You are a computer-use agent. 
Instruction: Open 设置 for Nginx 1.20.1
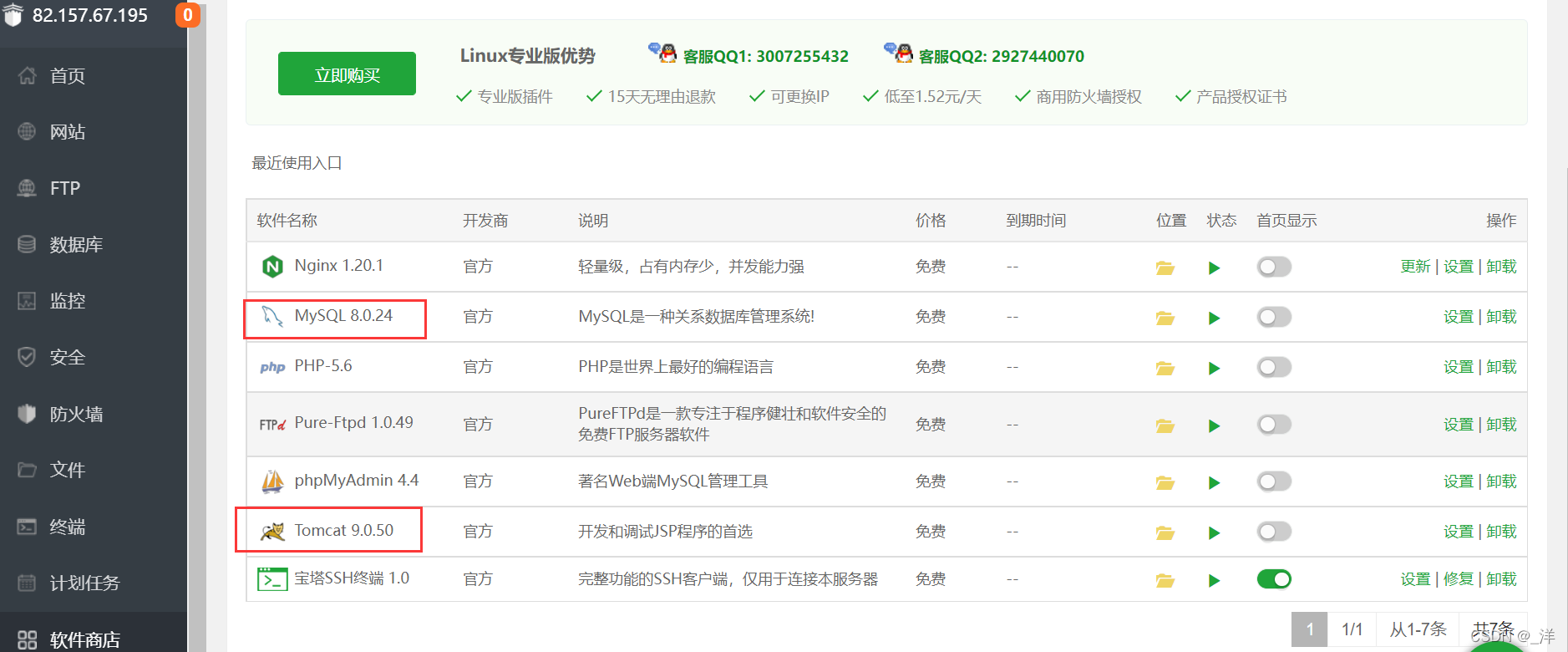[x=1459, y=267]
